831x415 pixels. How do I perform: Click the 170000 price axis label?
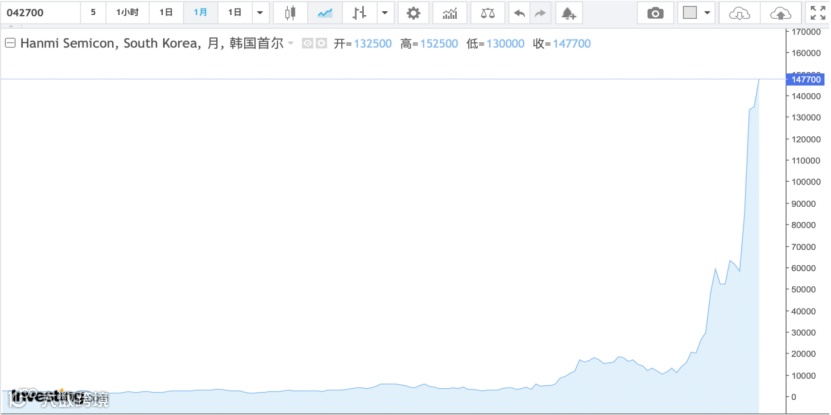pyautogui.click(x=805, y=32)
